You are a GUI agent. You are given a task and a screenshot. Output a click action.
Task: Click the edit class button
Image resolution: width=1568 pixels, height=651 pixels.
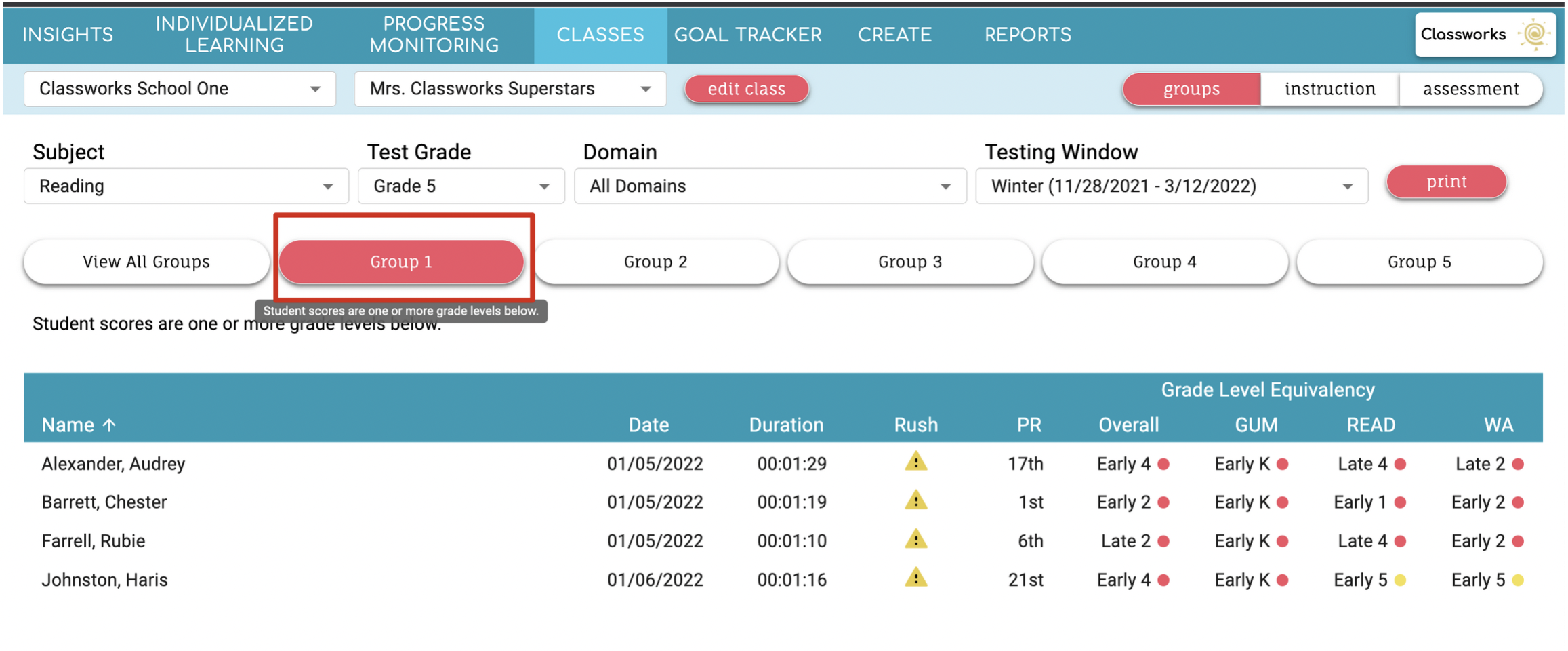point(746,89)
